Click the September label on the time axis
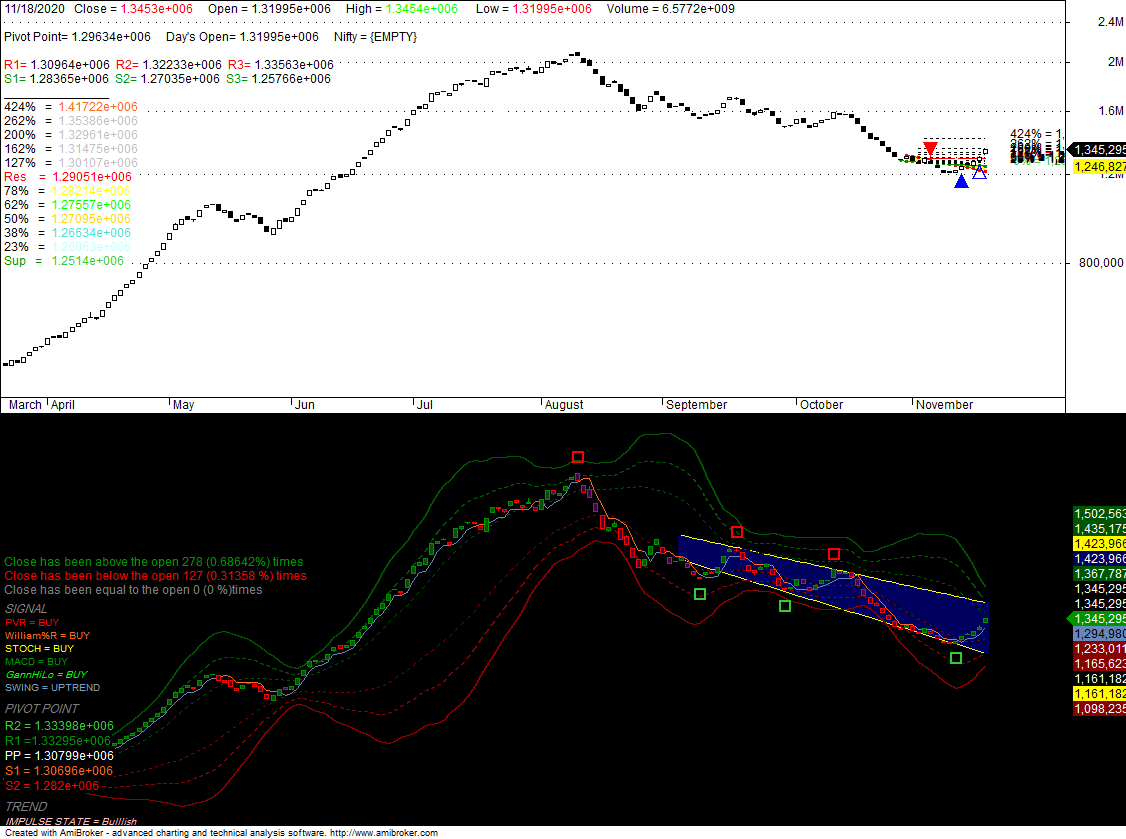The height and width of the screenshot is (839, 1126). click(x=697, y=404)
